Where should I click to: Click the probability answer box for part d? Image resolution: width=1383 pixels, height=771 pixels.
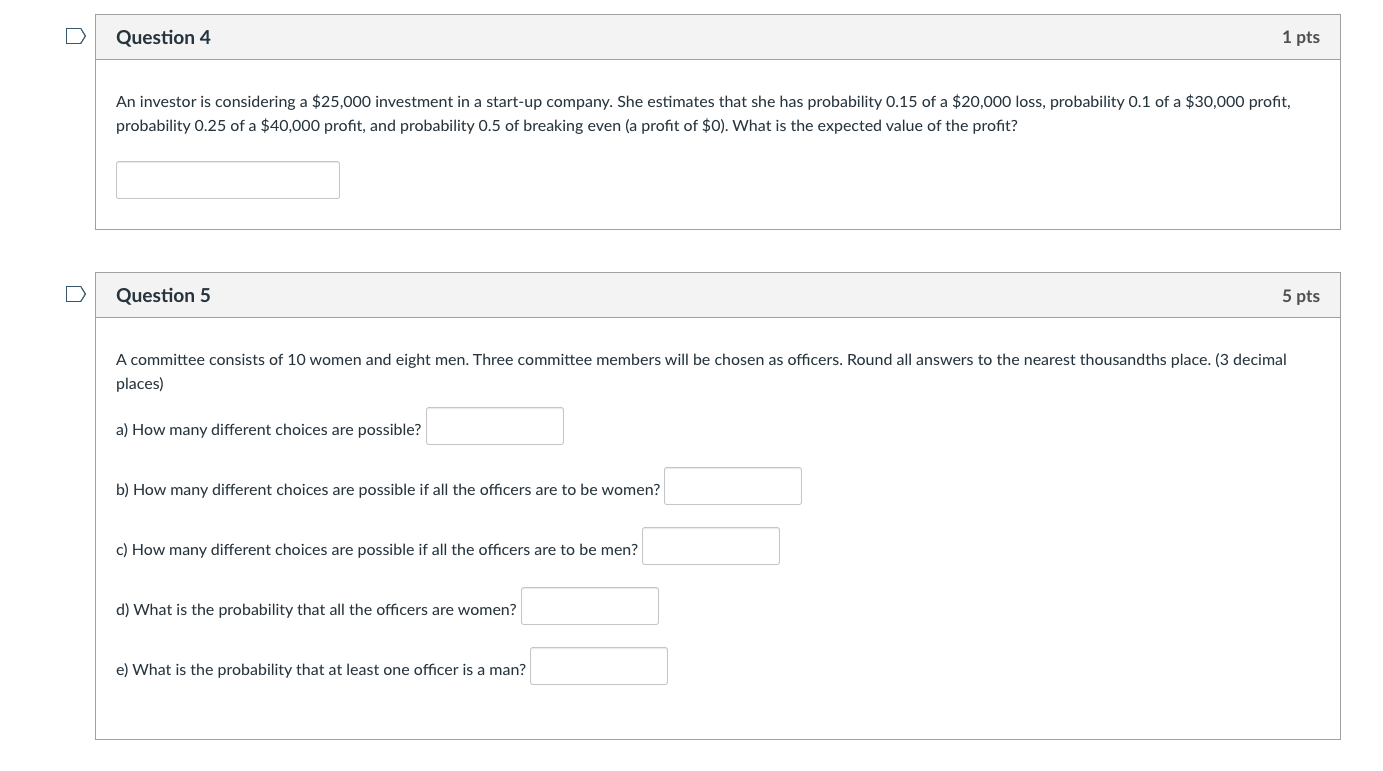(x=589, y=605)
